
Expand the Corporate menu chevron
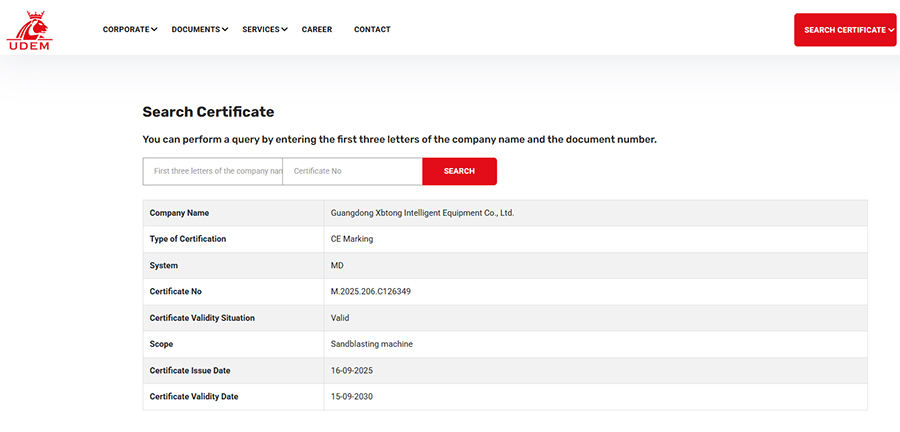tap(154, 30)
